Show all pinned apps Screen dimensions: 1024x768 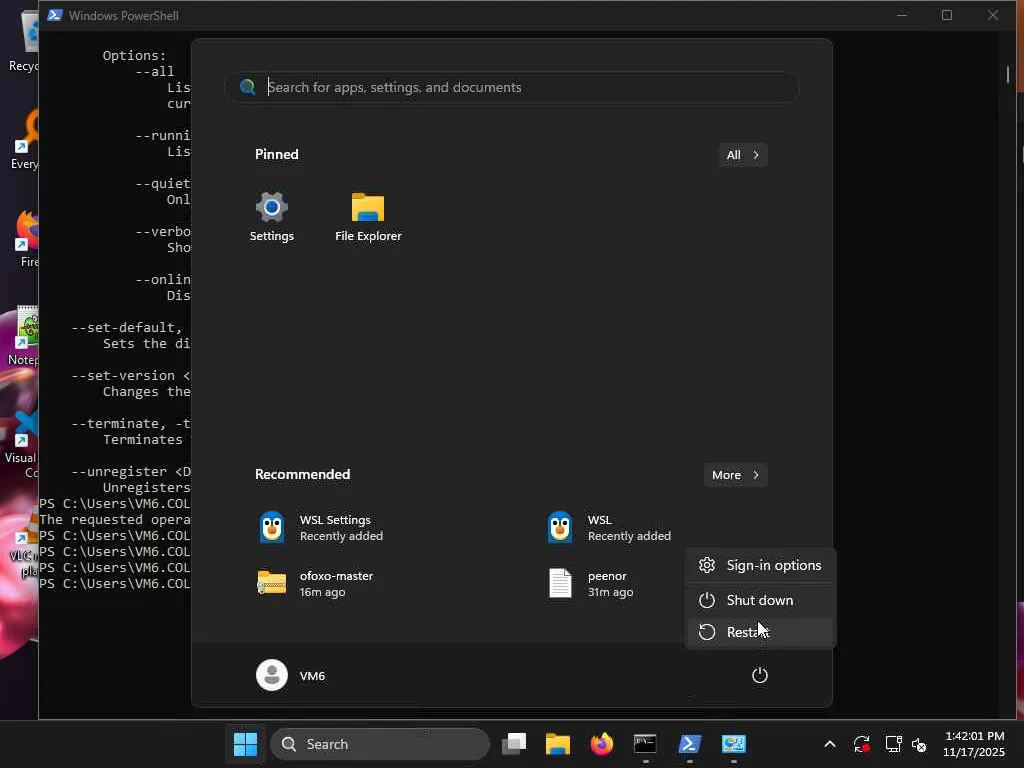pyautogui.click(x=743, y=155)
